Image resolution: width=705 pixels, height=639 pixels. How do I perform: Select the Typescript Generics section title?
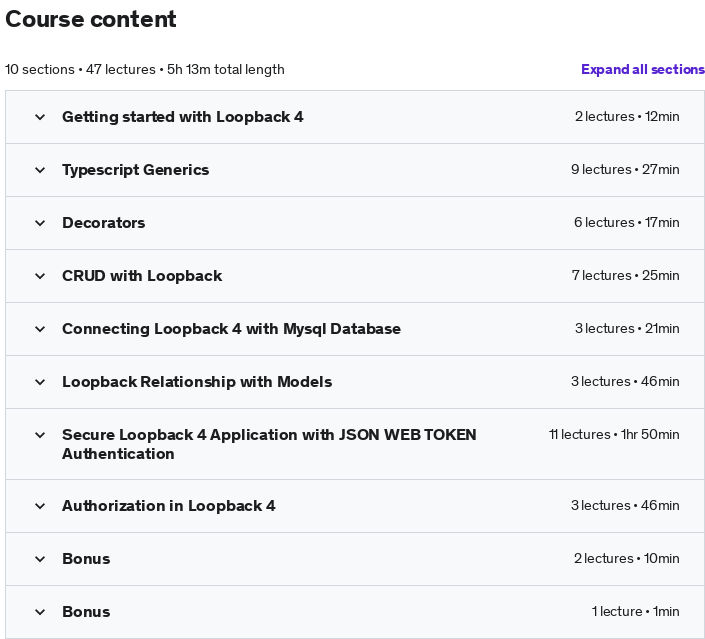135,170
